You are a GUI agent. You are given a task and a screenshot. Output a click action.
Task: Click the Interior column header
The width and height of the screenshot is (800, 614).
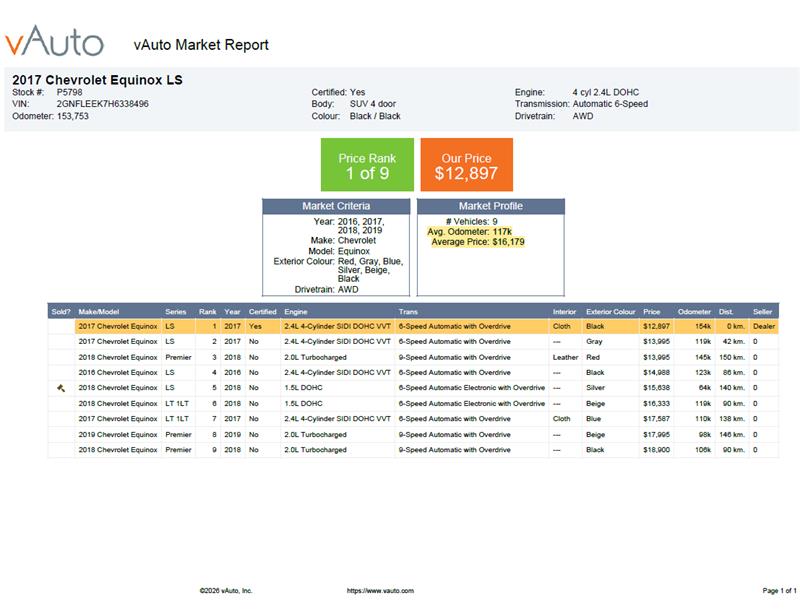point(564,311)
